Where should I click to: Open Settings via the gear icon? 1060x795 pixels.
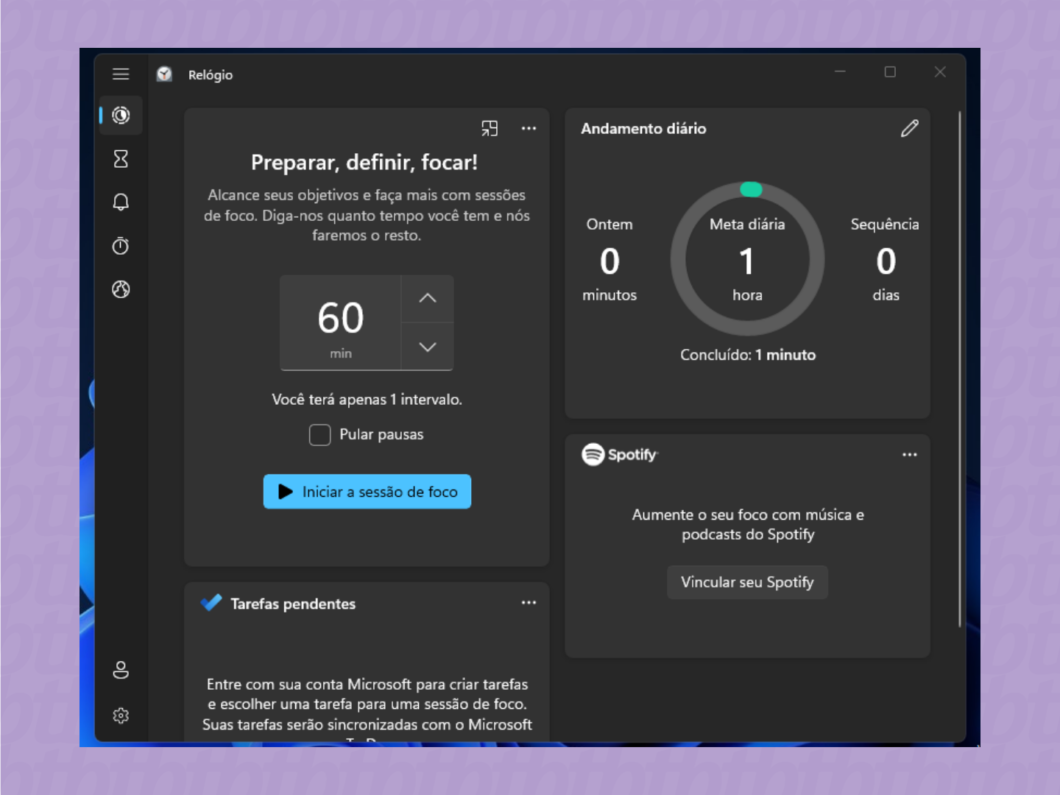tap(120, 715)
